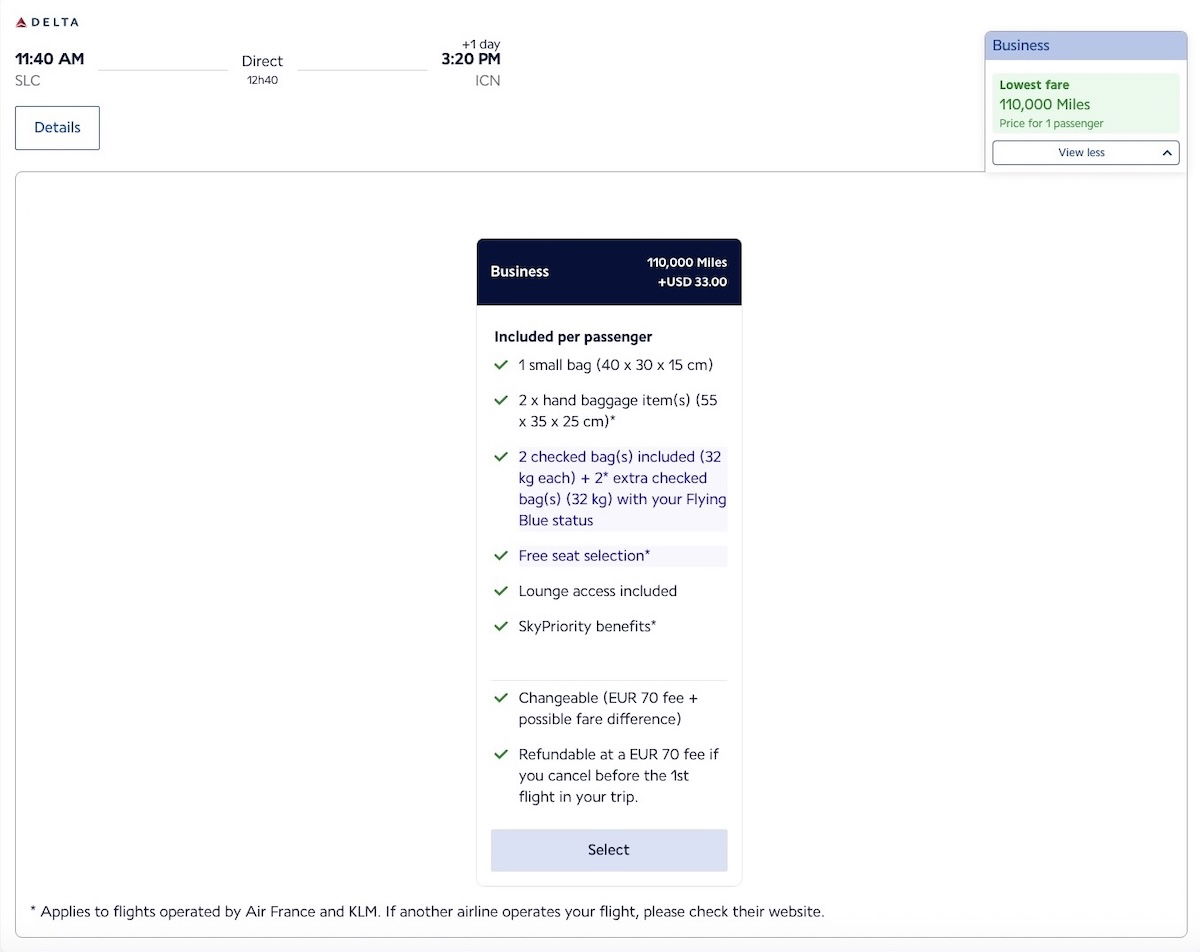
Task: Select the Business fare
Action: point(609,850)
